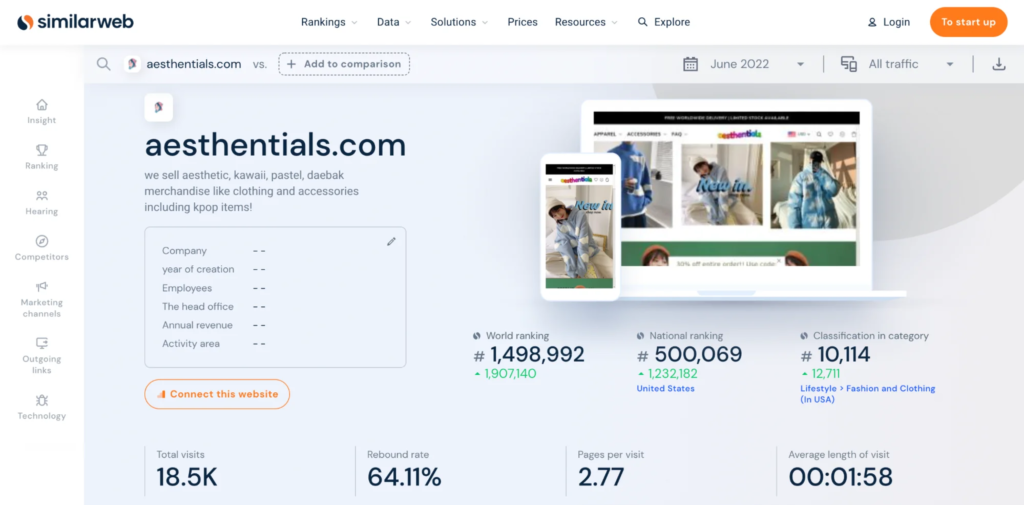The width and height of the screenshot is (1024, 505).
Task: Expand the All traffic dropdown
Action: (897, 64)
